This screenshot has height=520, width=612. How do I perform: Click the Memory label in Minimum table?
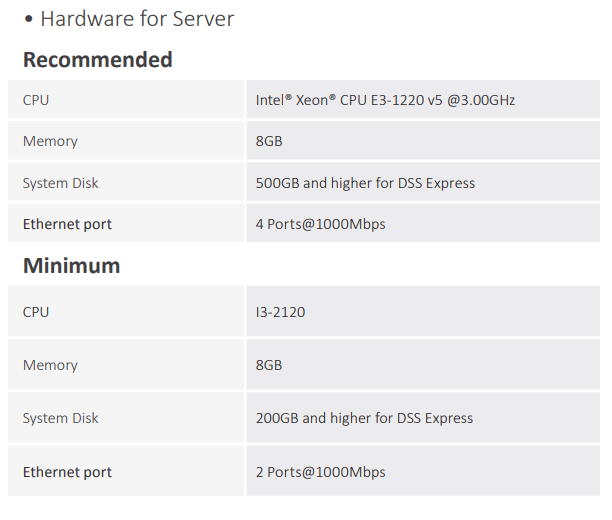(x=50, y=365)
